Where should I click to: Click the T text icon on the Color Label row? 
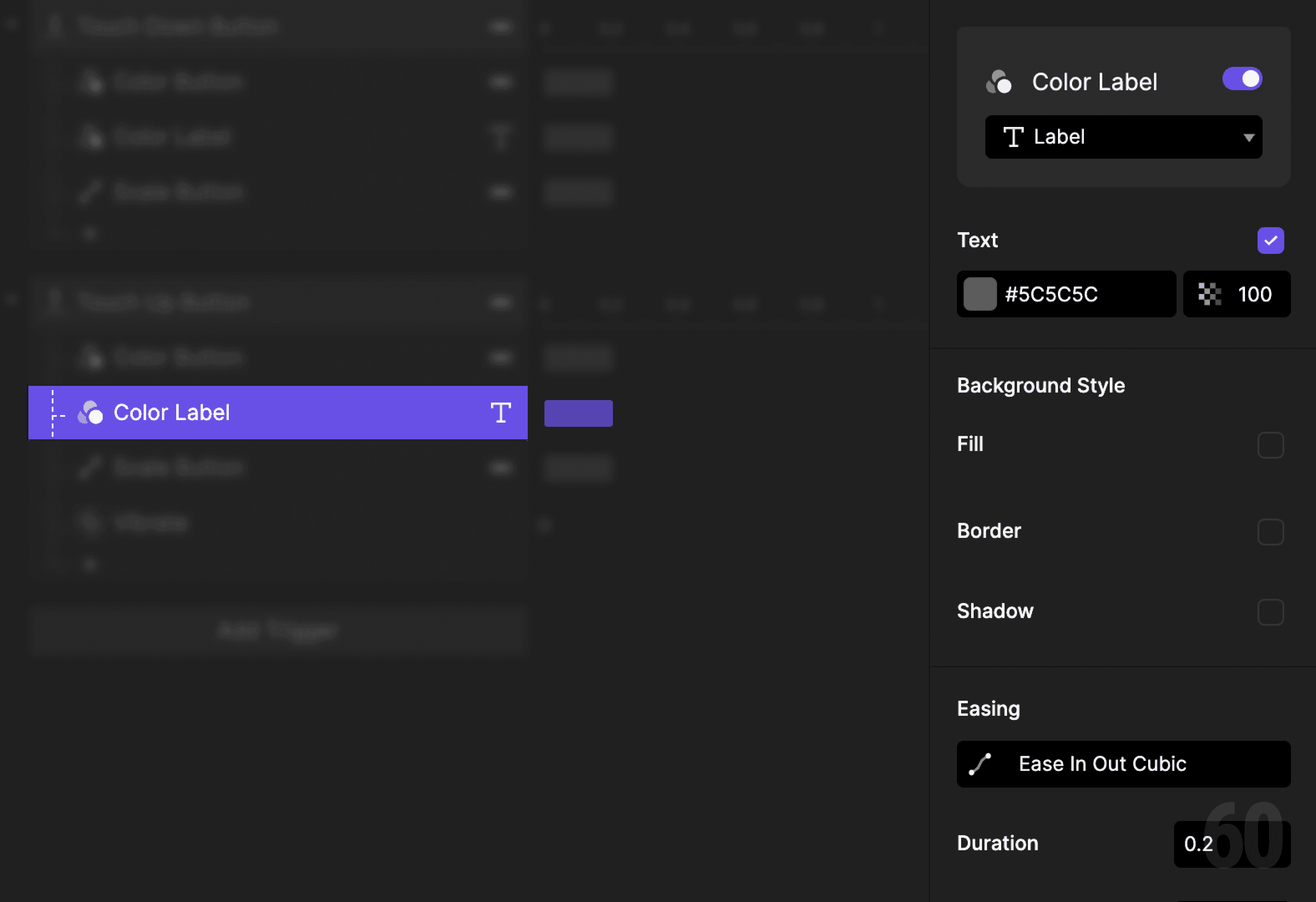pos(501,413)
